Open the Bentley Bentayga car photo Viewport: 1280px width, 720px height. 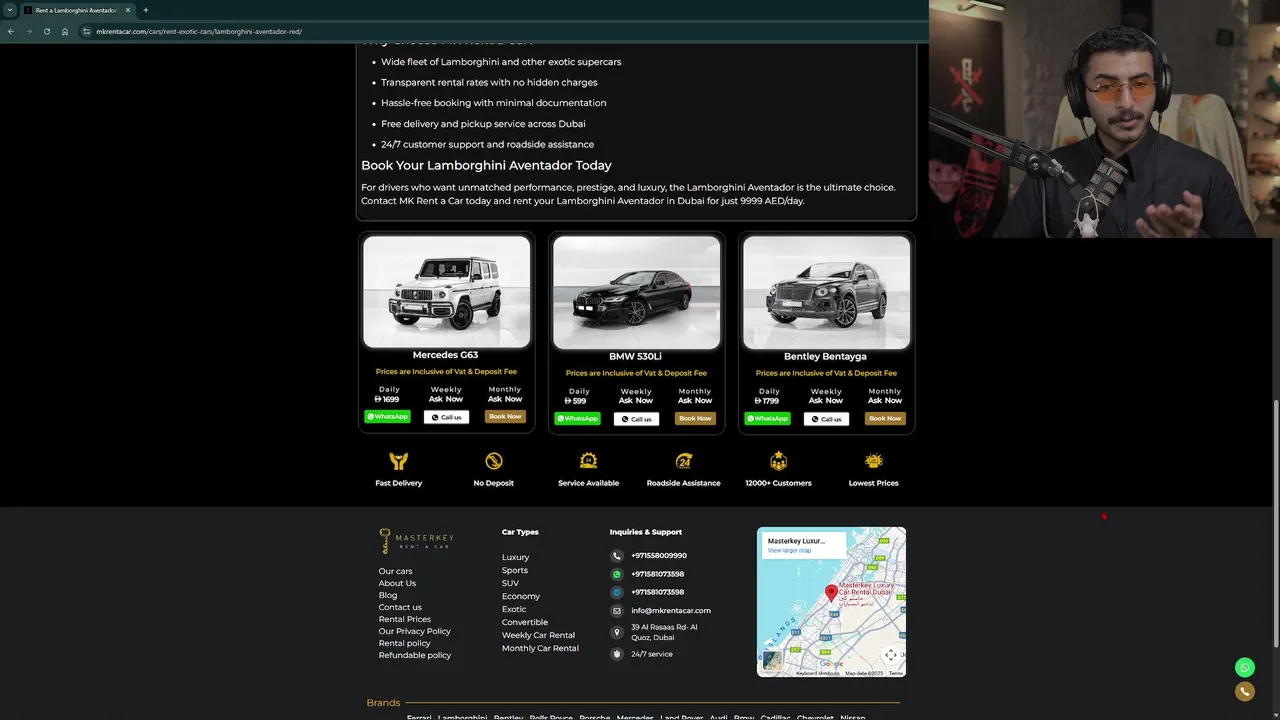pos(826,293)
